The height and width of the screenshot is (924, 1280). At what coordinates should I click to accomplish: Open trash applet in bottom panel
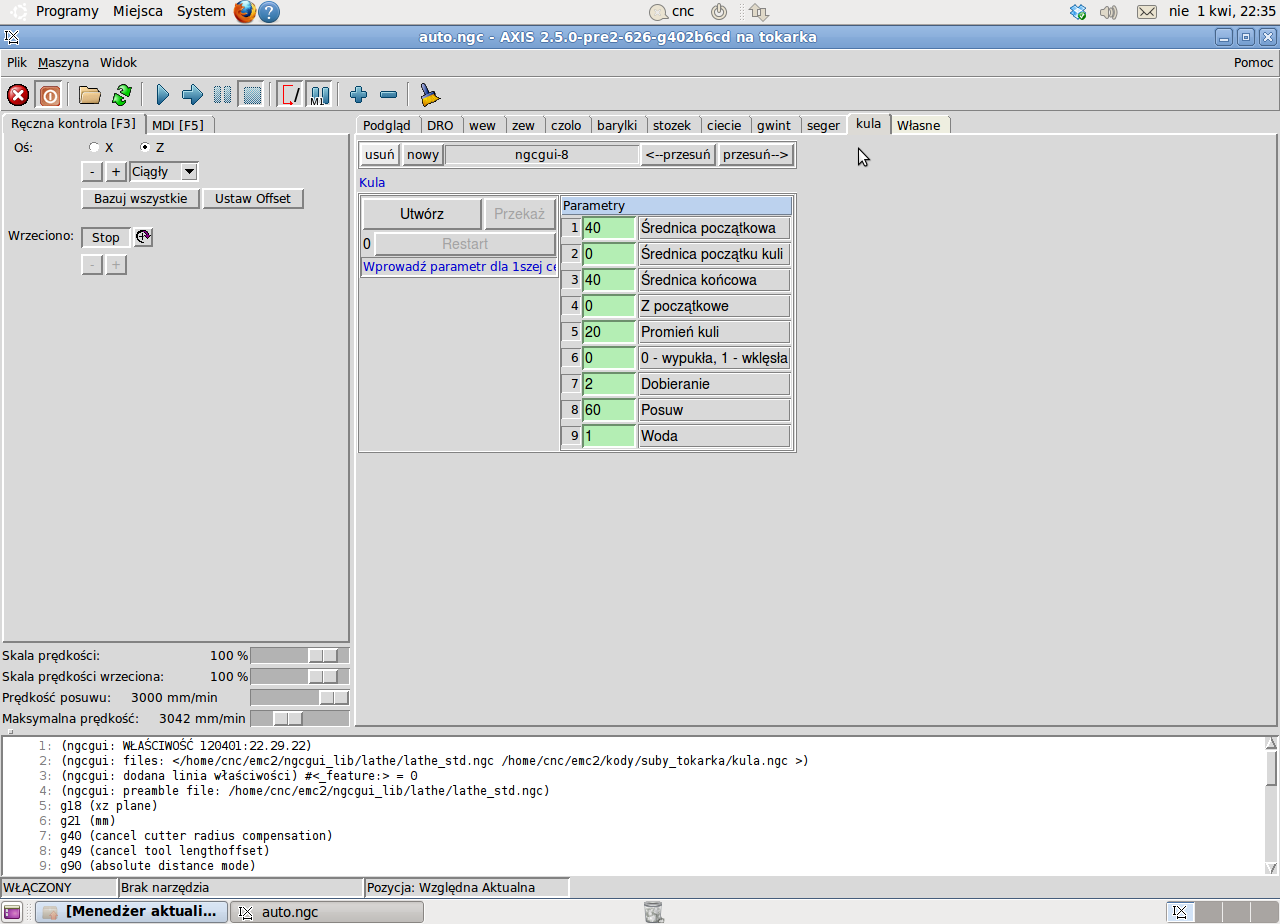coord(653,911)
